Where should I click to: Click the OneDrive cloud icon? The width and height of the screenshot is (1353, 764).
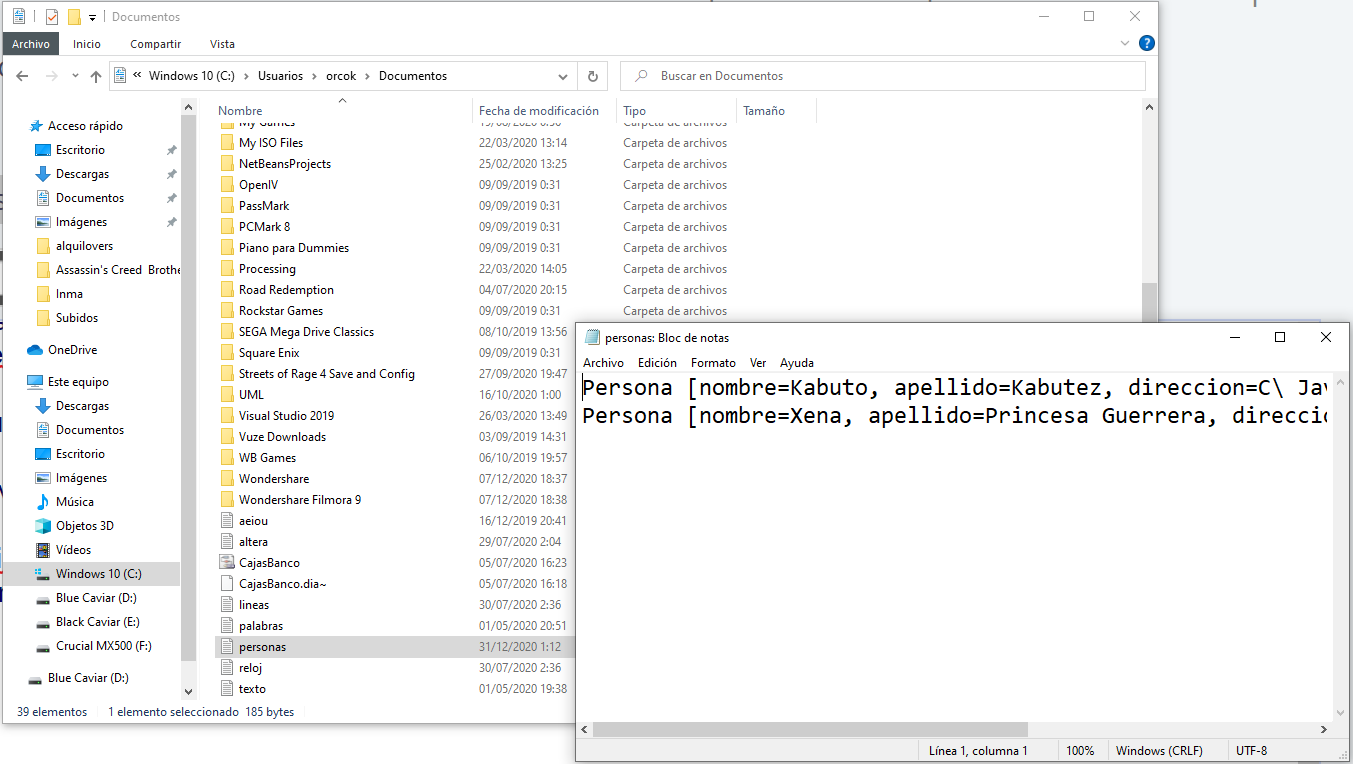pyautogui.click(x=35, y=350)
